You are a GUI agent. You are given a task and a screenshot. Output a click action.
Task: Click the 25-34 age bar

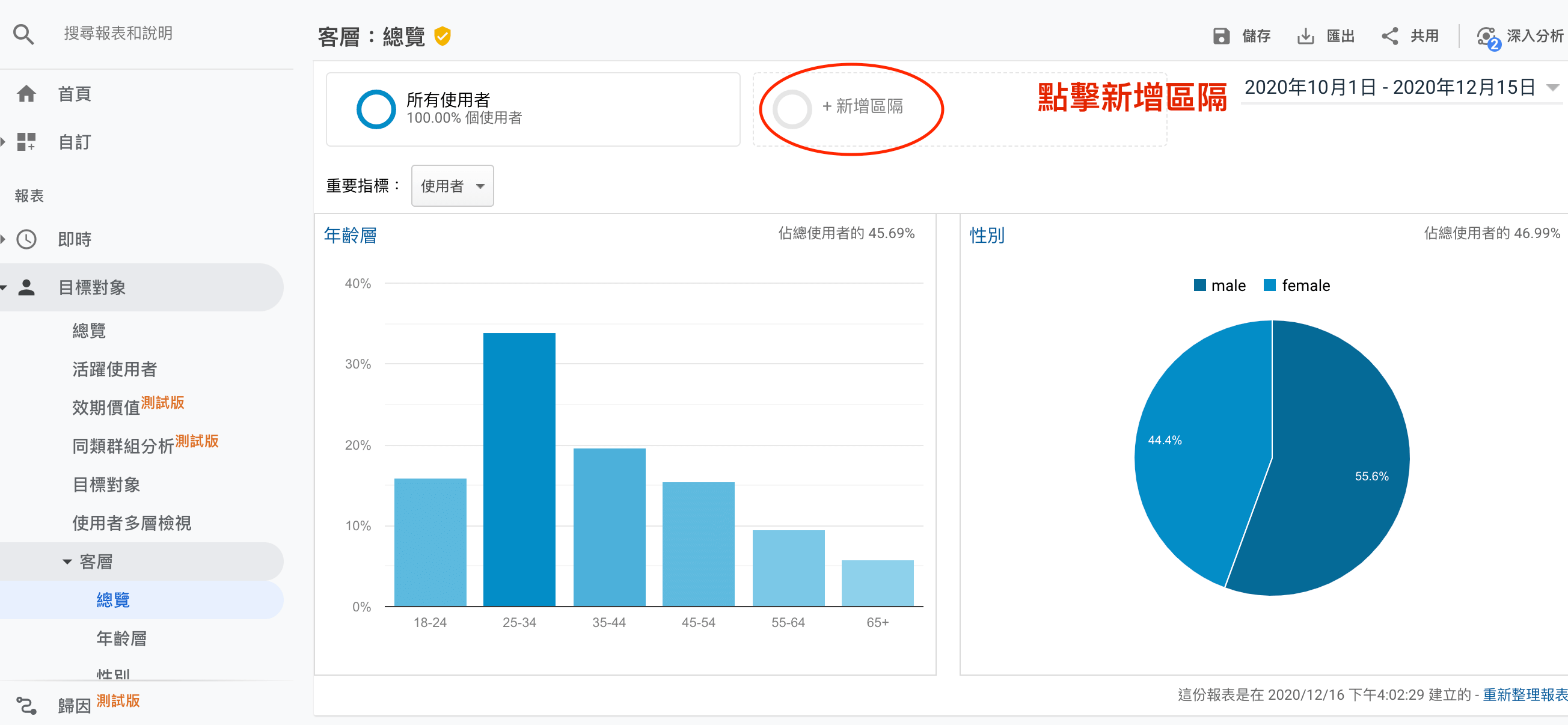tap(519, 470)
